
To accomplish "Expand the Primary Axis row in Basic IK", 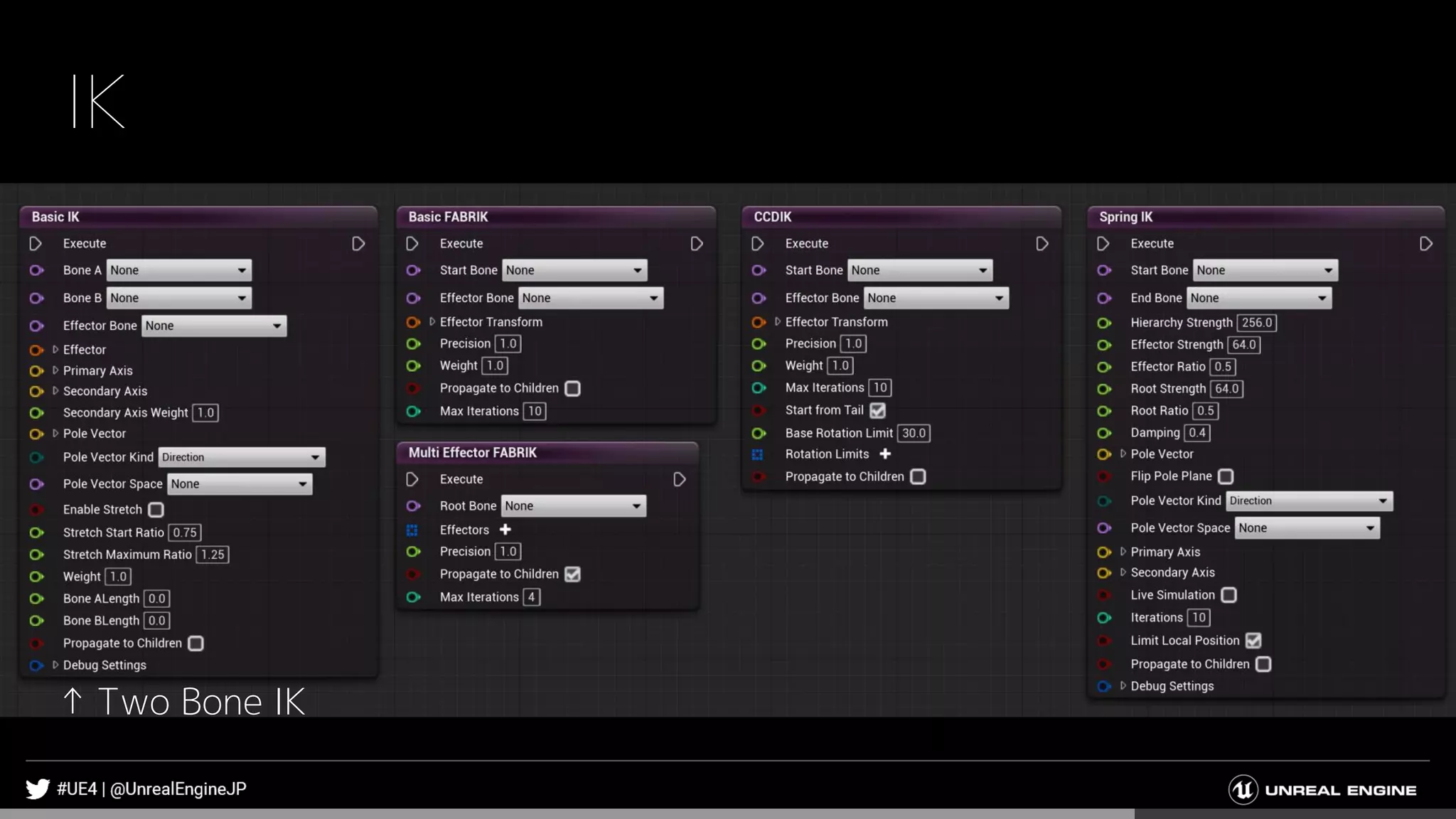I will click(55, 370).
